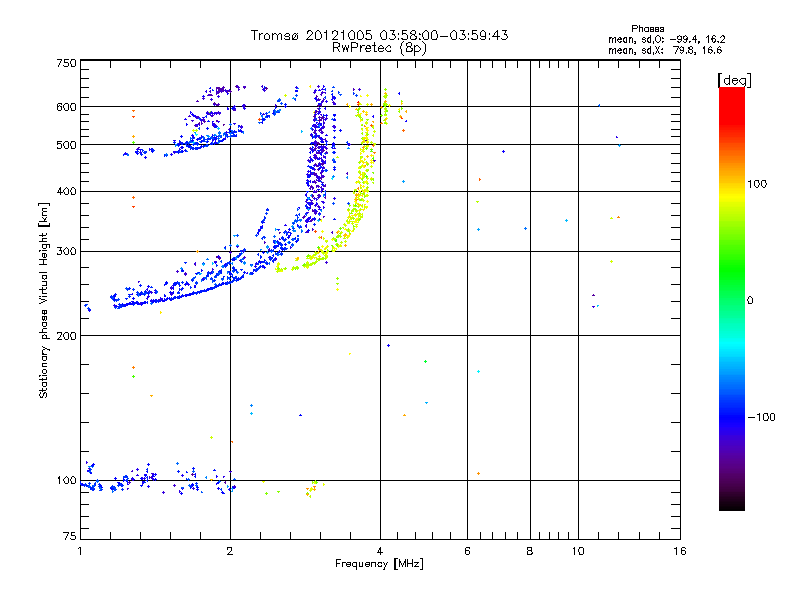Click the y-axis tick label '750'

click(67, 63)
